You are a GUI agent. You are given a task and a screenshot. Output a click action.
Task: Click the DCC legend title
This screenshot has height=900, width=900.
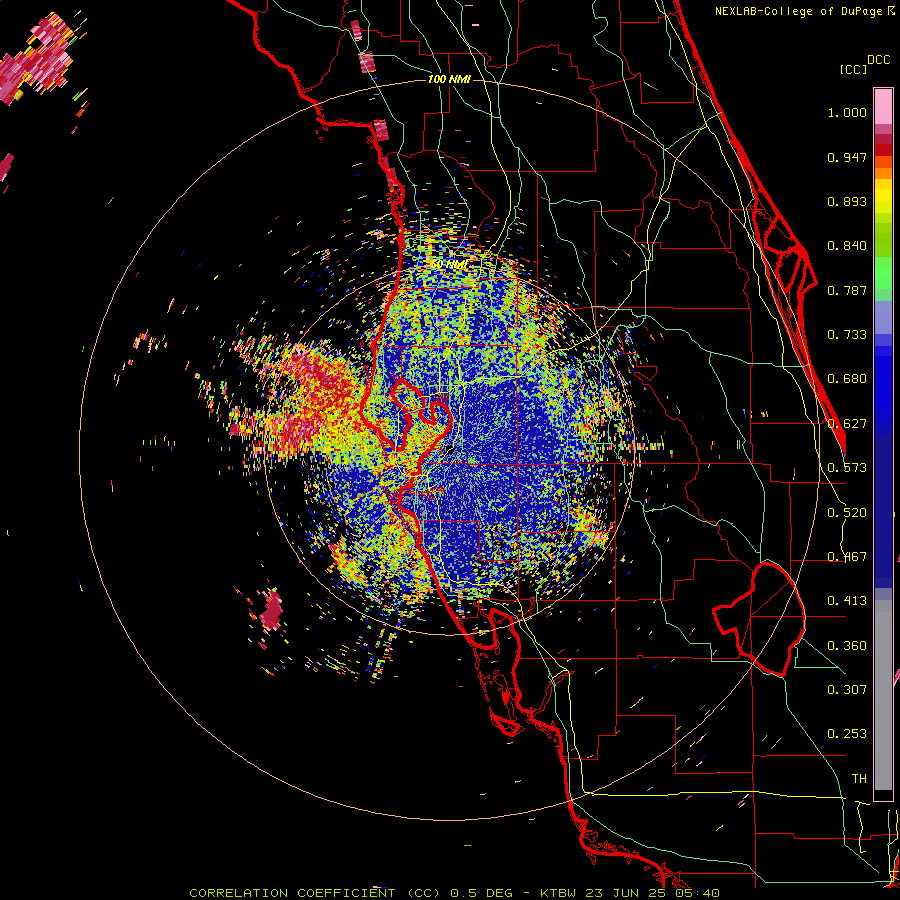click(878, 60)
